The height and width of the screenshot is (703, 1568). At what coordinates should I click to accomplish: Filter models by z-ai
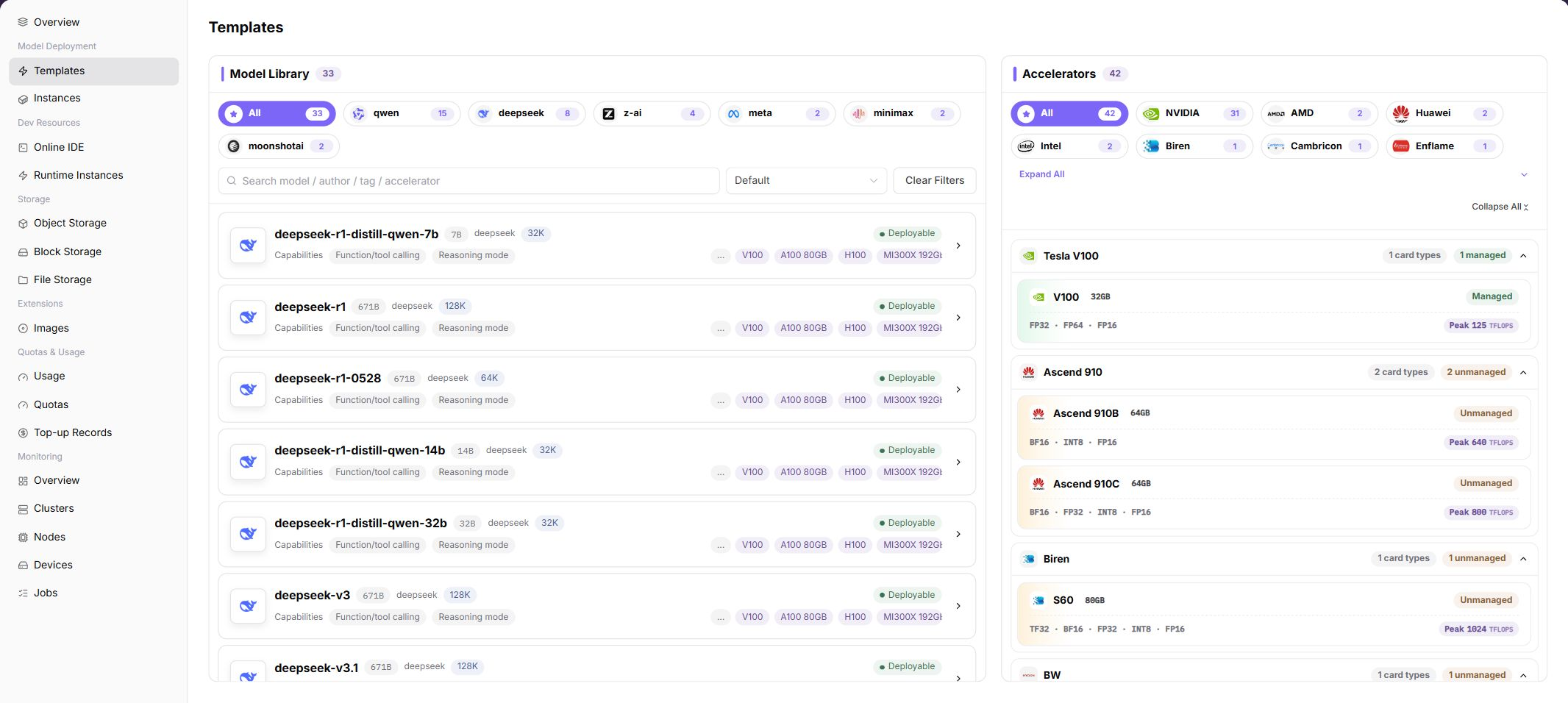(x=652, y=114)
